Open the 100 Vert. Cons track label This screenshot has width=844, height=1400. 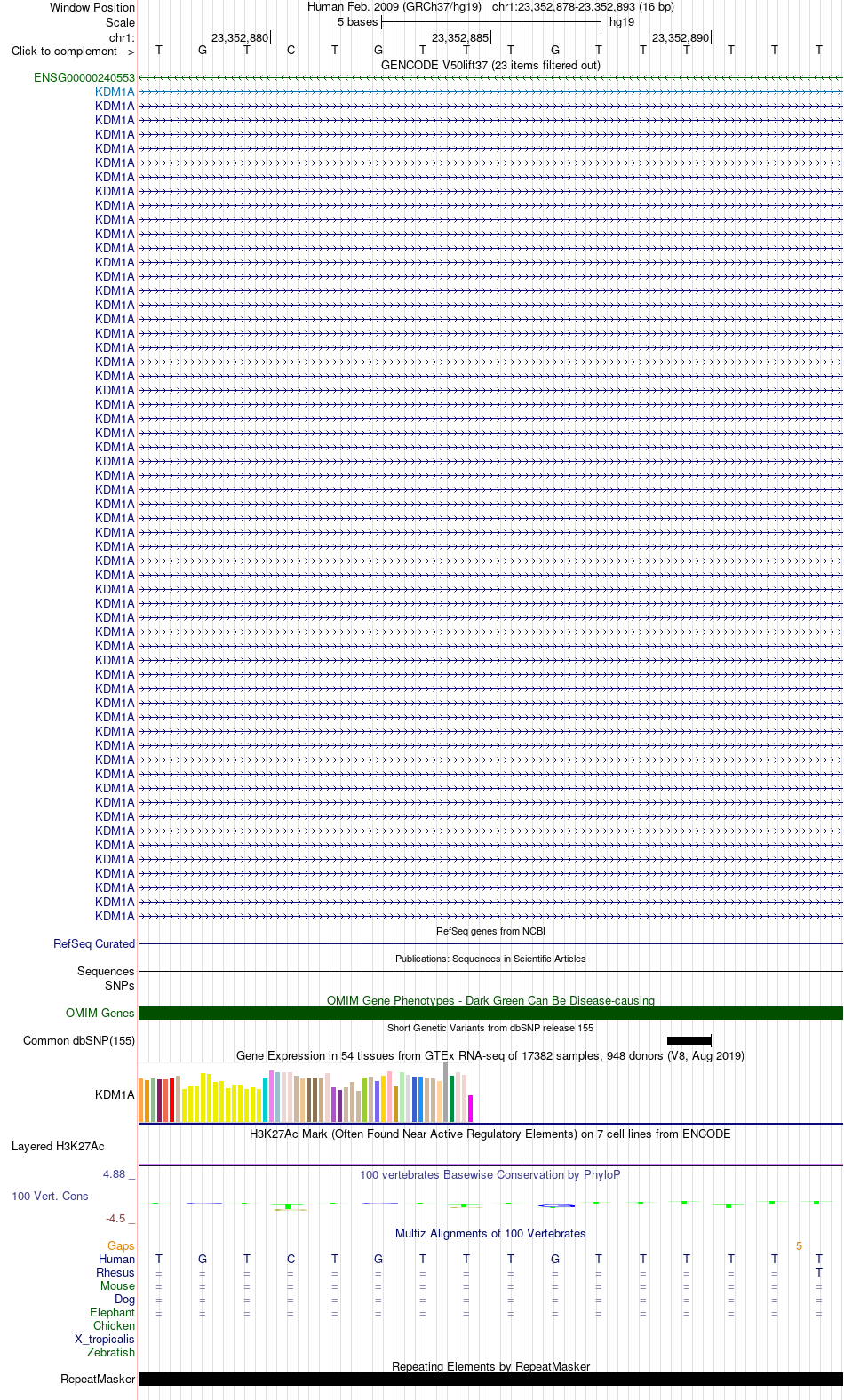pyautogui.click(x=50, y=1197)
